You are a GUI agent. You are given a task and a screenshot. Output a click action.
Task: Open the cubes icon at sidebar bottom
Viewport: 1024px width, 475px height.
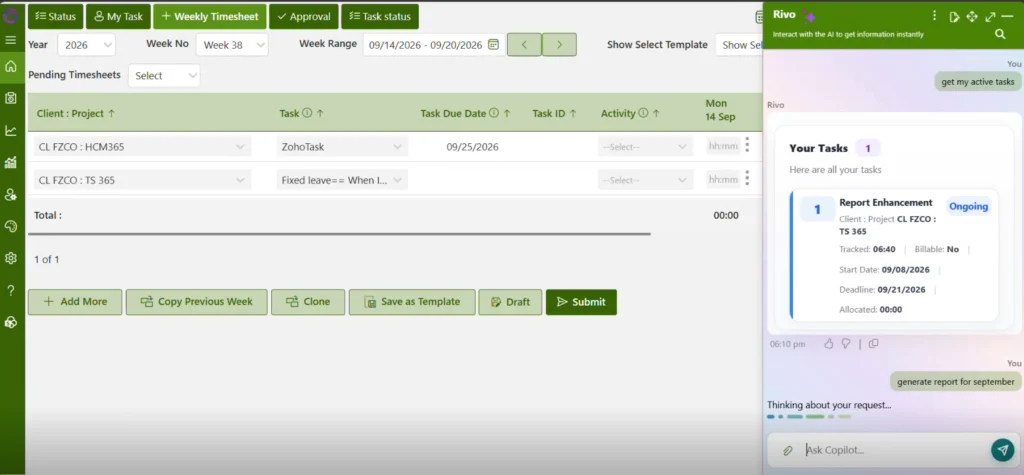point(10,322)
